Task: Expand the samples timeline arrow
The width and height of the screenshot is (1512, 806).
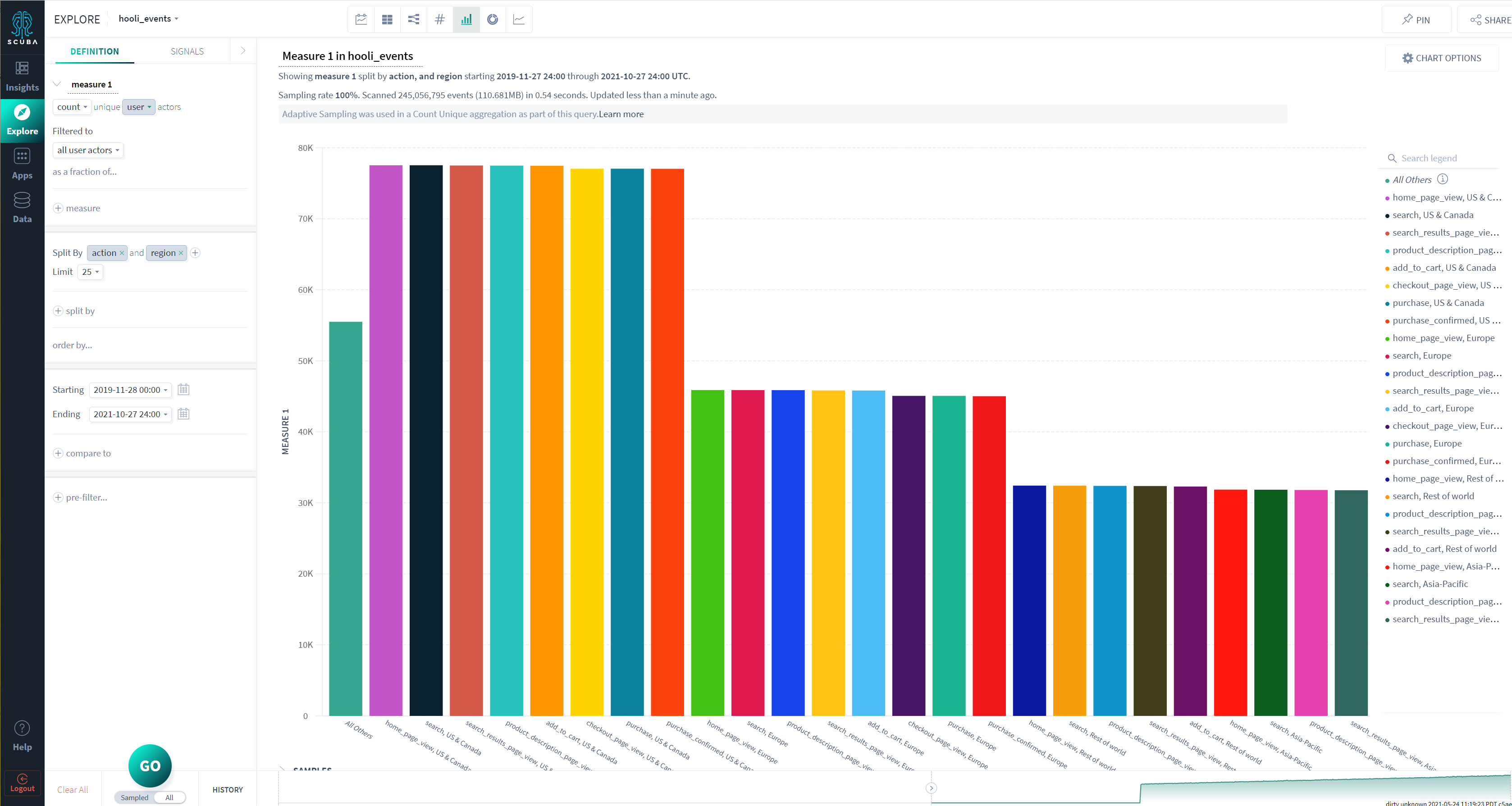Action: (x=932, y=788)
